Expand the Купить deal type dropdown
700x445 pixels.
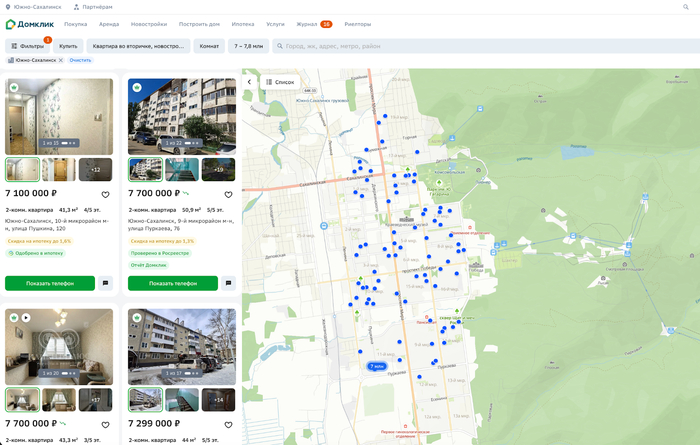click(68, 46)
